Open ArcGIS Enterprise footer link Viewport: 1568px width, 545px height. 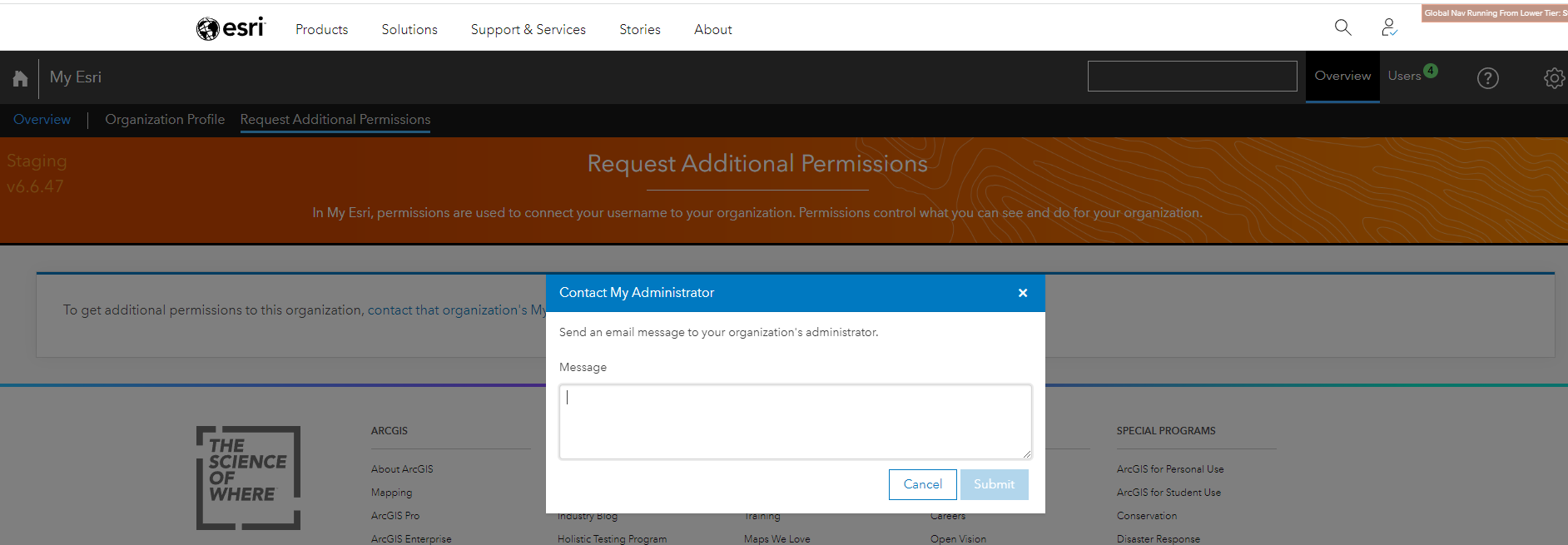pyautogui.click(x=411, y=539)
